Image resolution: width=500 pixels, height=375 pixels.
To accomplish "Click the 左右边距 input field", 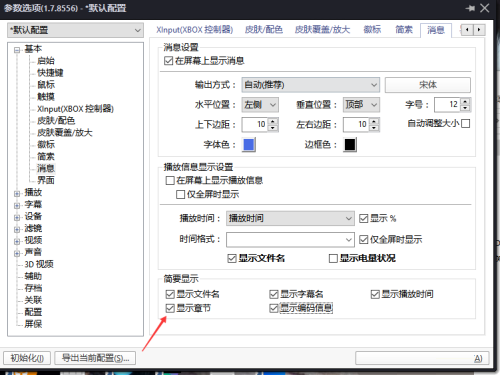I will (x=356, y=125).
